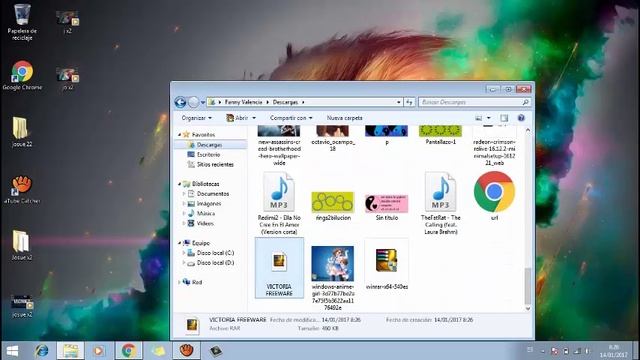Launch aTube Catcher desktop shortcut
Screen dimensions: 640x360
[22, 189]
